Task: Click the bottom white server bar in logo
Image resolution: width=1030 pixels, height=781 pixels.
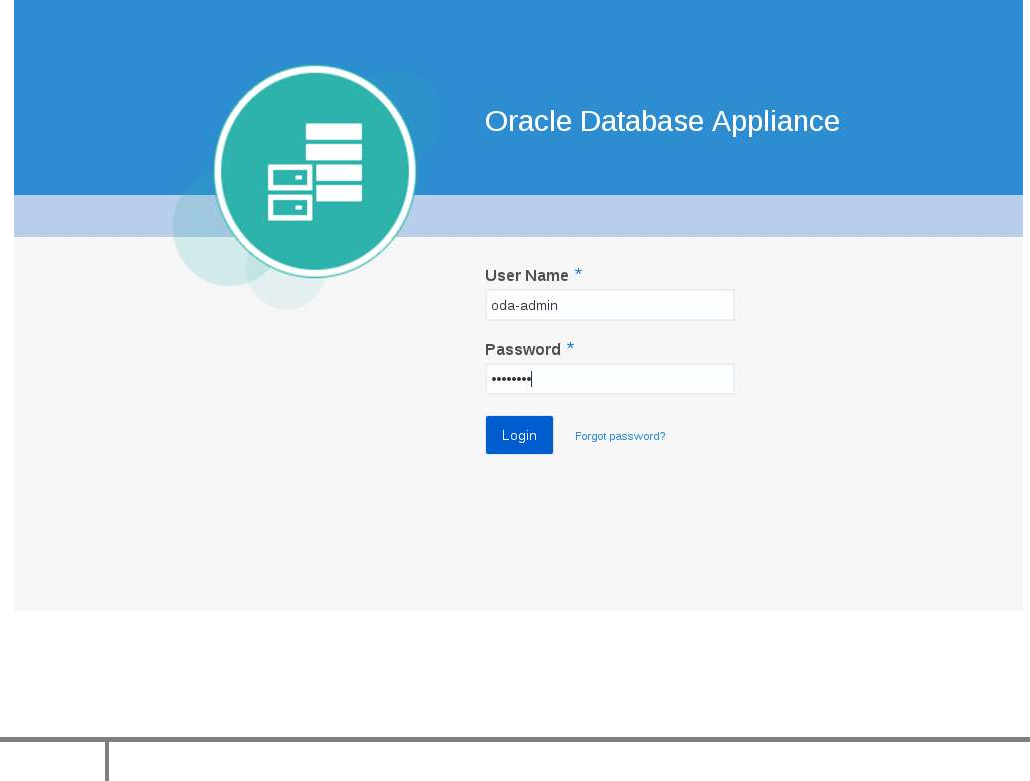Action: (x=340, y=192)
